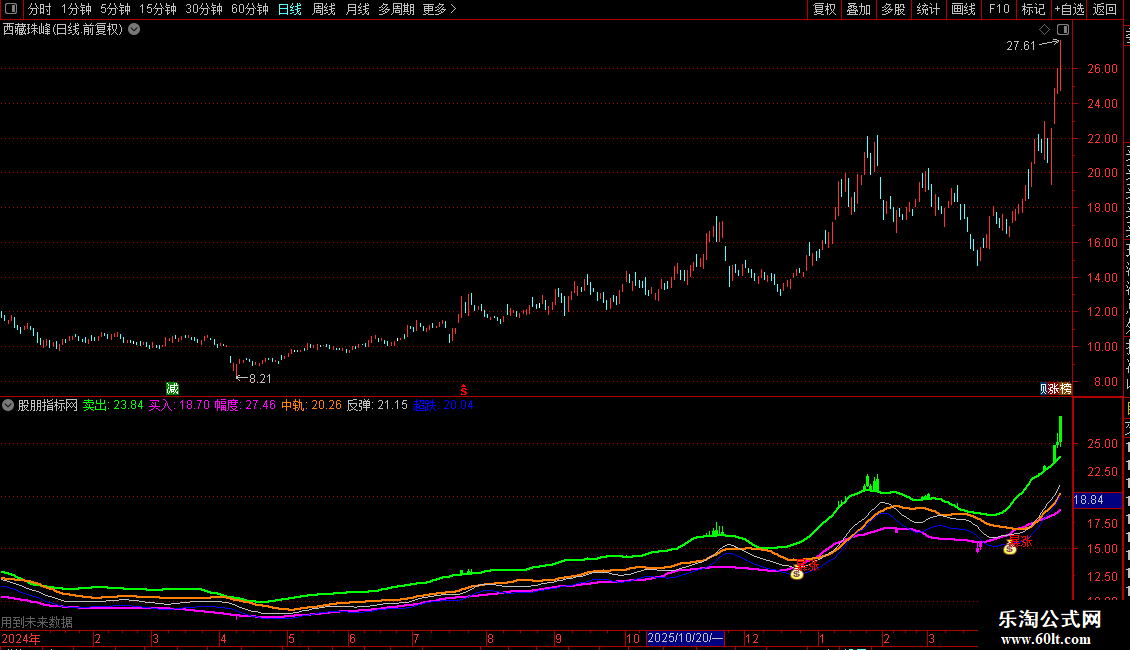Click the 复权 button
This screenshot has width=1130, height=650.
point(824,9)
